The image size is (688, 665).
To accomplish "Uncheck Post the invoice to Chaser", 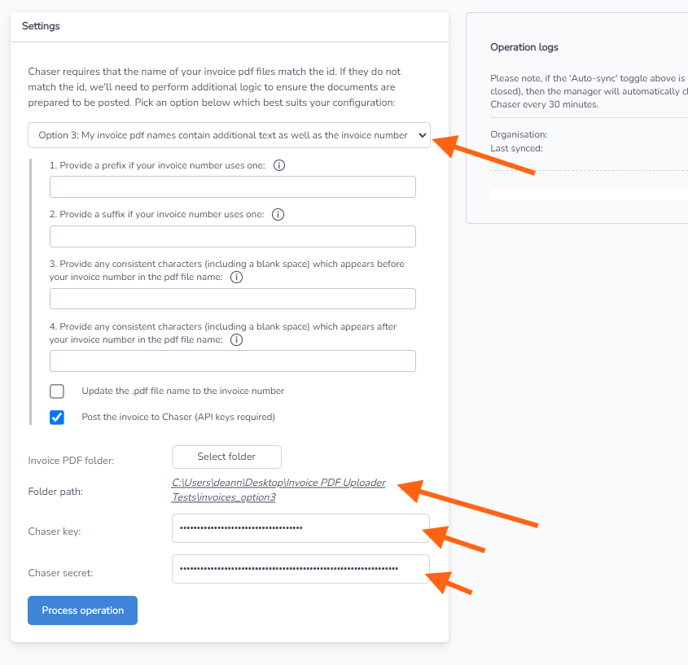I will click(x=57, y=417).
